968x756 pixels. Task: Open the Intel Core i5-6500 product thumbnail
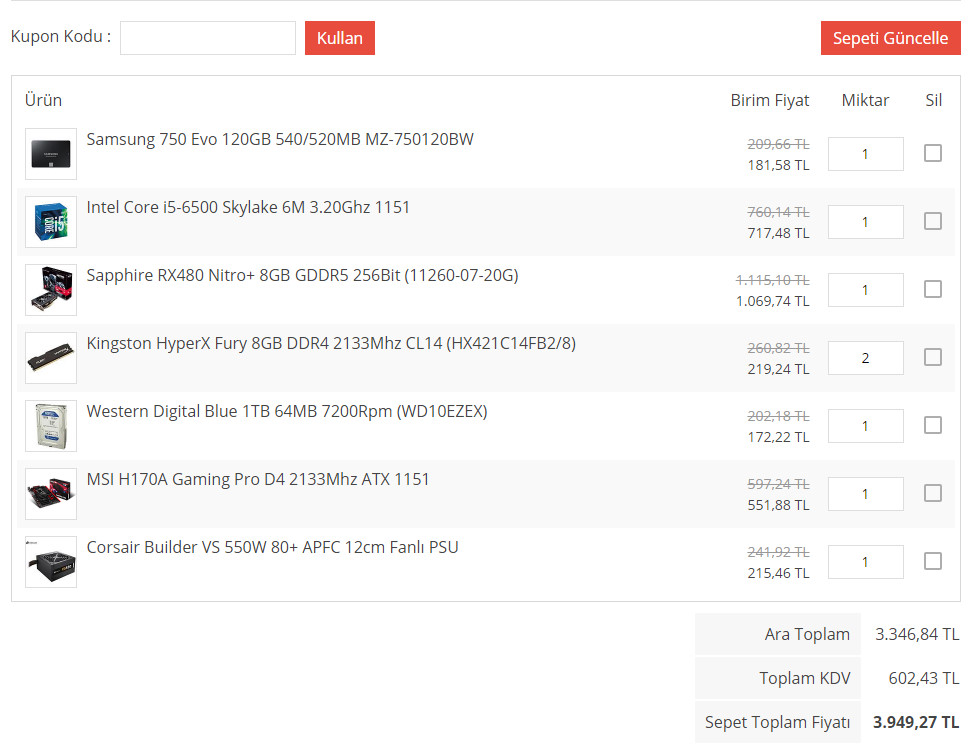51,222
